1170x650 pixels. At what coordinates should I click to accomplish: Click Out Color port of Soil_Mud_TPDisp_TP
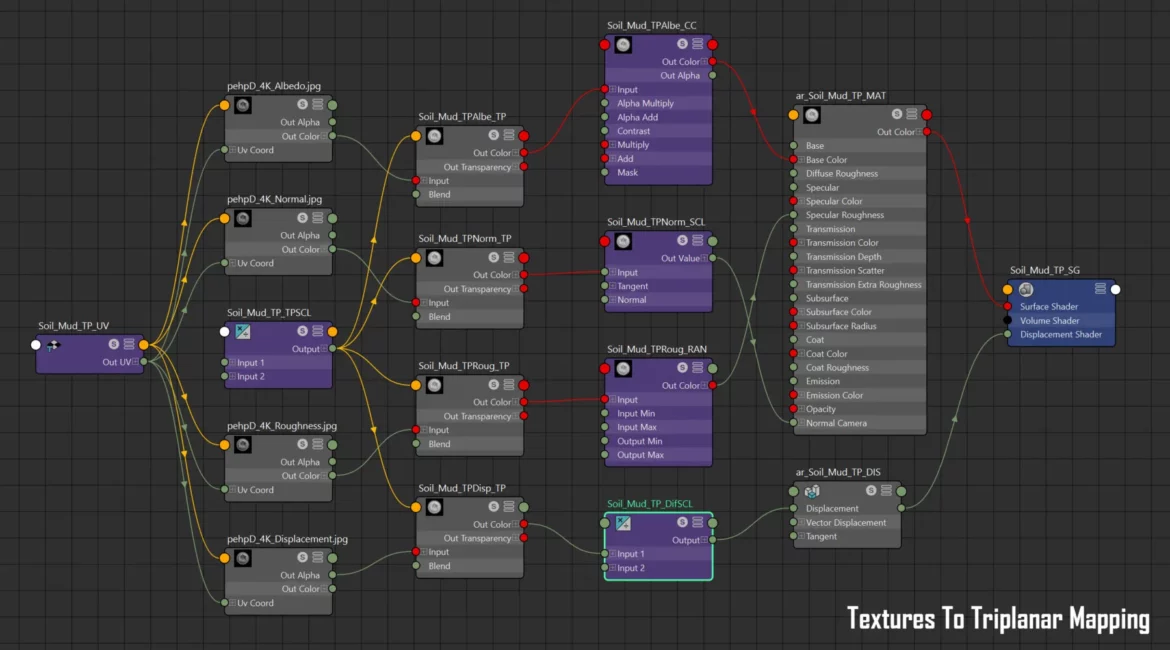coord(524,524)
